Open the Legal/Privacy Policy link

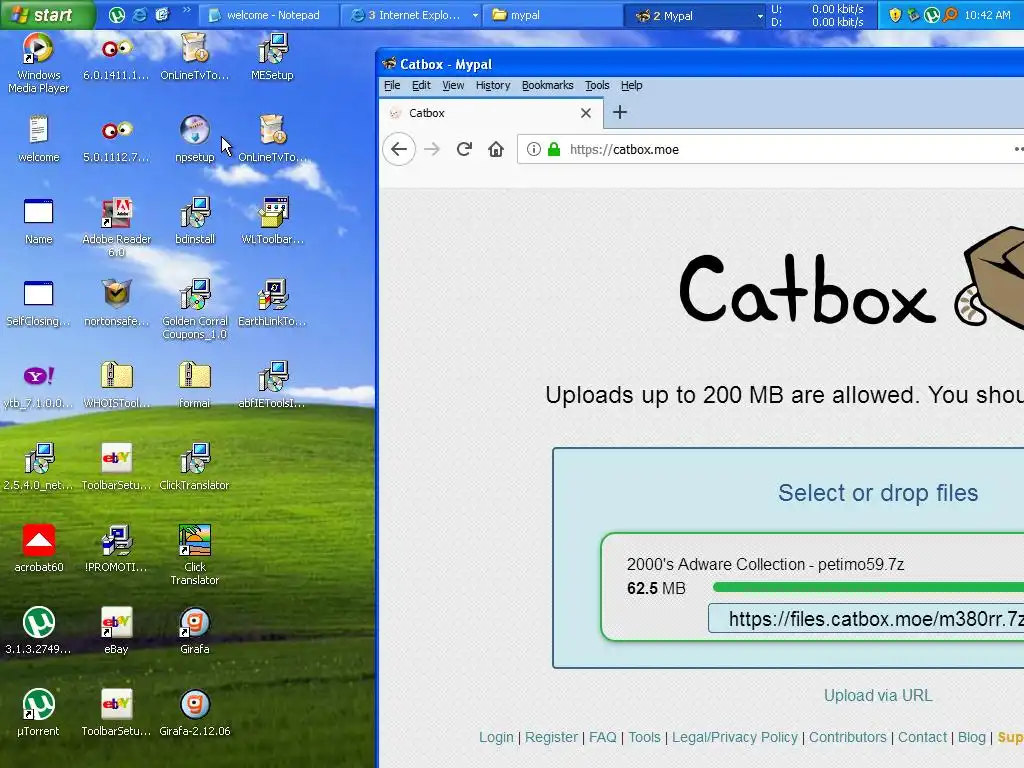(x=735, y=737)
